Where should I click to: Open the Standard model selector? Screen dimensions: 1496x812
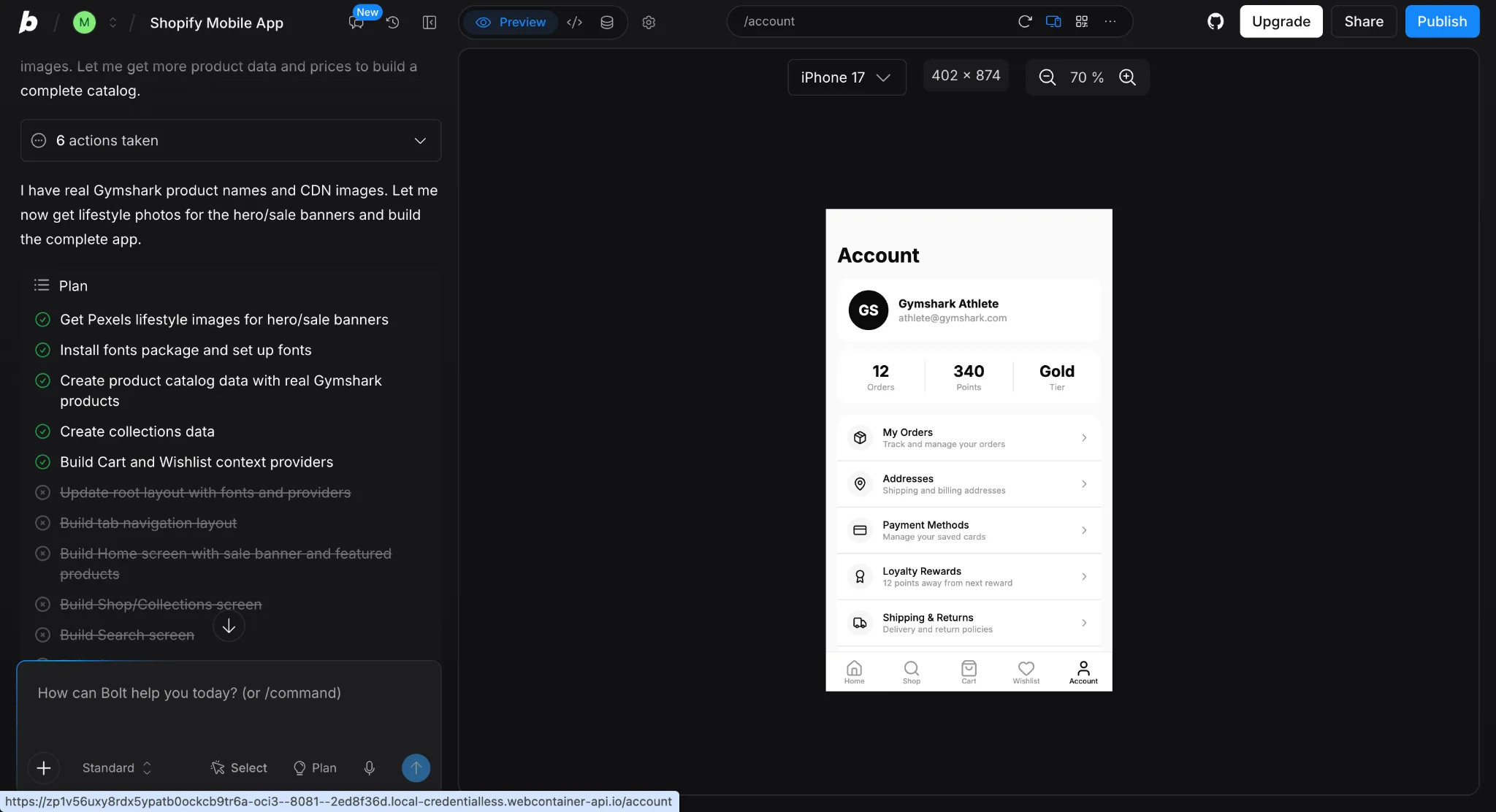[117, 768]
